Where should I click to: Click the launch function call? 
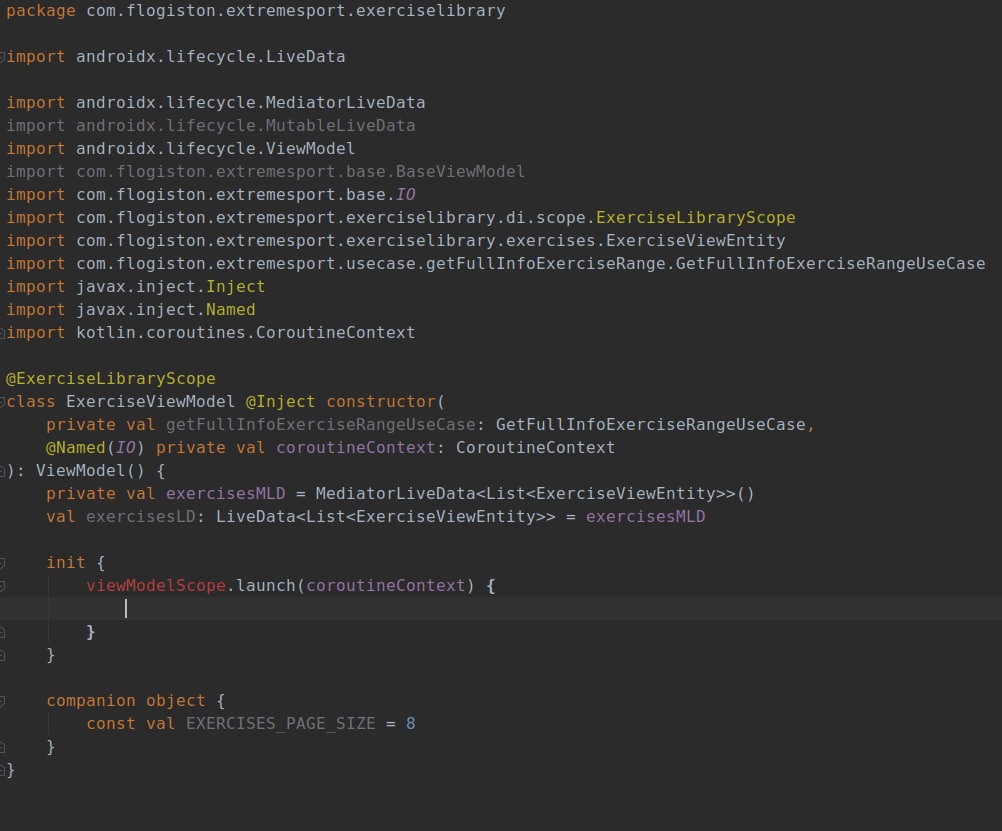pos(265,586)
